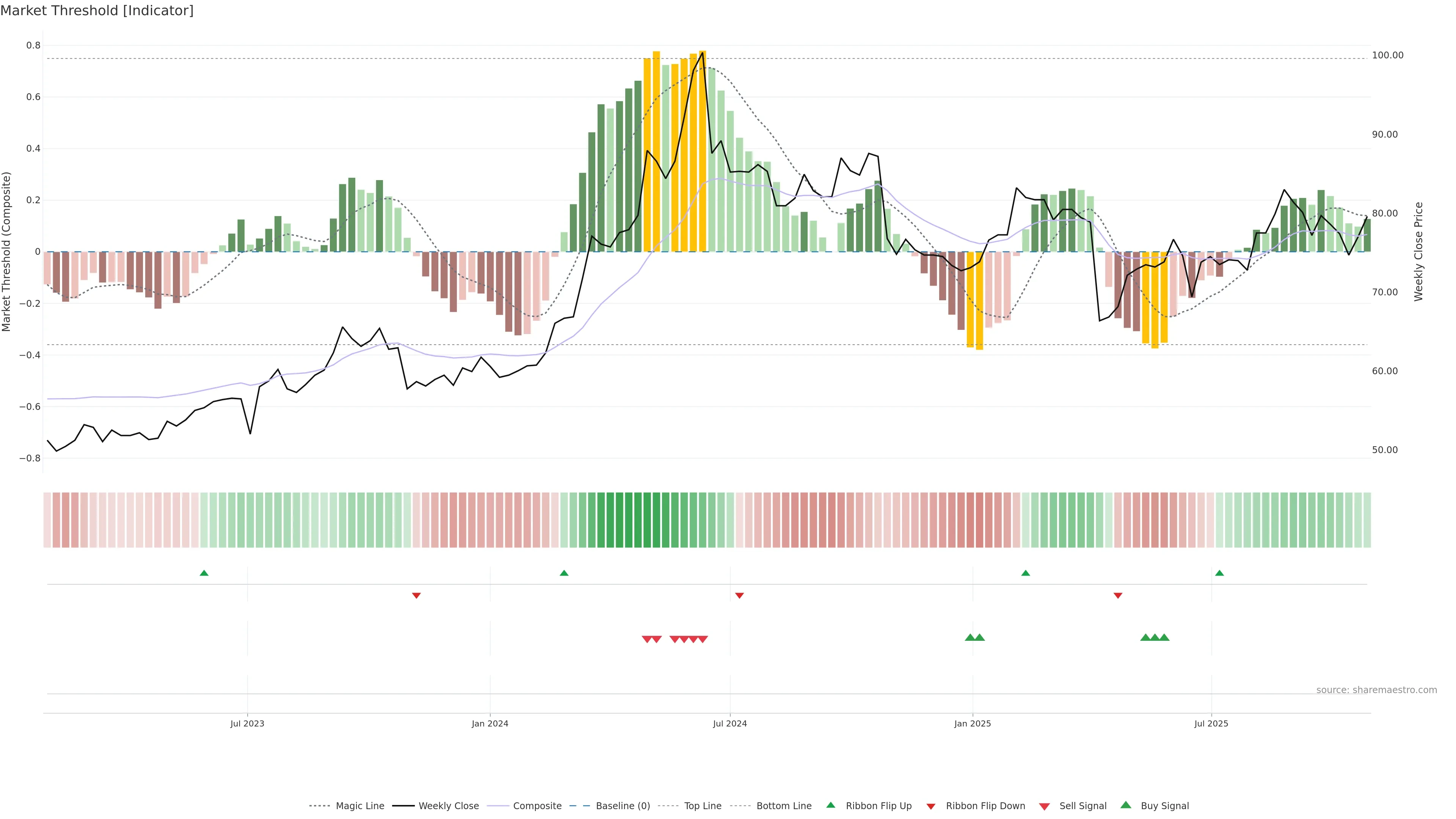Click the Weekly Close Price axis title
The image size is (1456, 819).
tap(1418, 251)
